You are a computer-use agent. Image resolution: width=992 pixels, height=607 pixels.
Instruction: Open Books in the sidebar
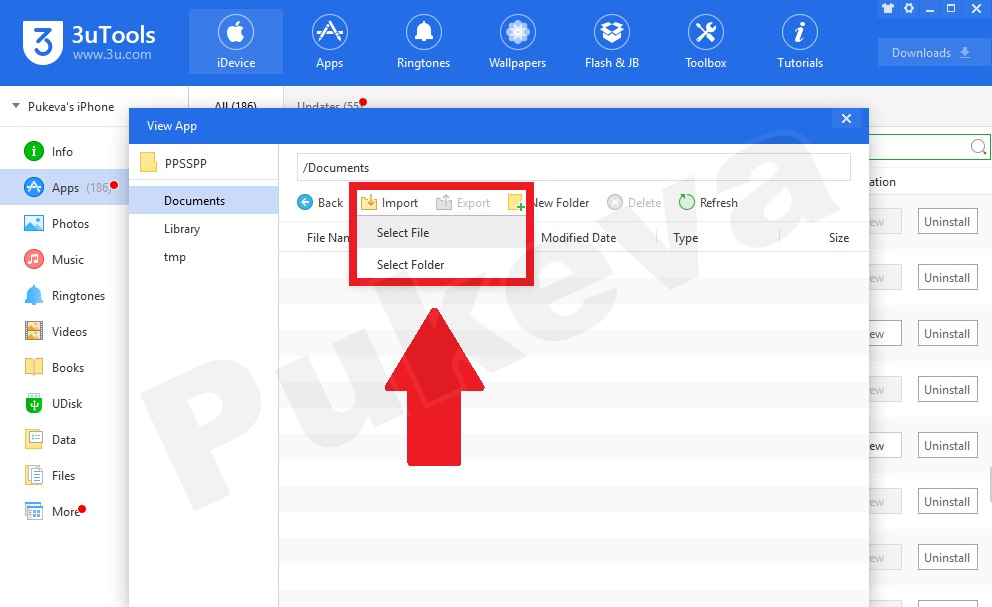[63, 368]
